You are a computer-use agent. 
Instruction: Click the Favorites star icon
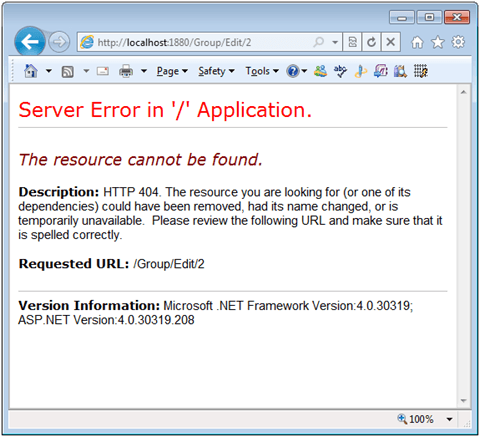point(438,42)
